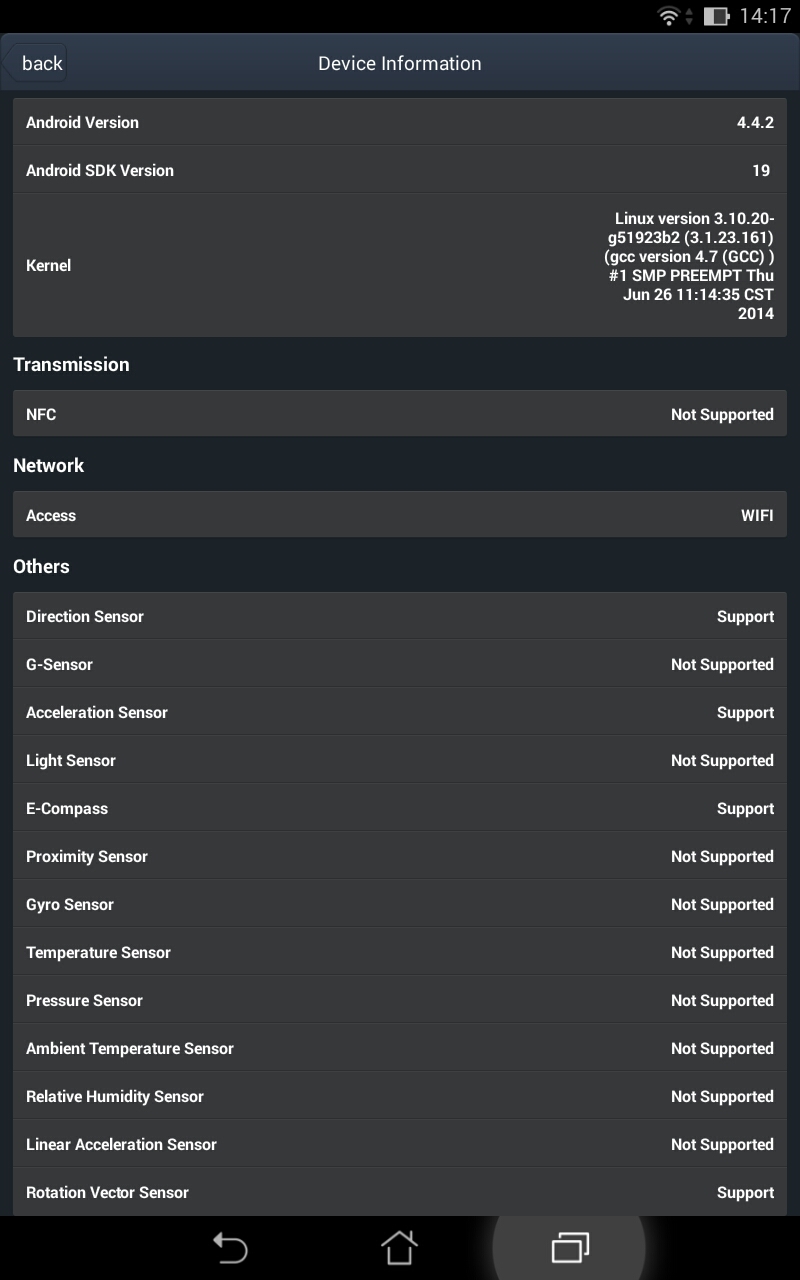The image size is (800, 1280).
Task: Select the Android Version row
Action: pos(400,122)
